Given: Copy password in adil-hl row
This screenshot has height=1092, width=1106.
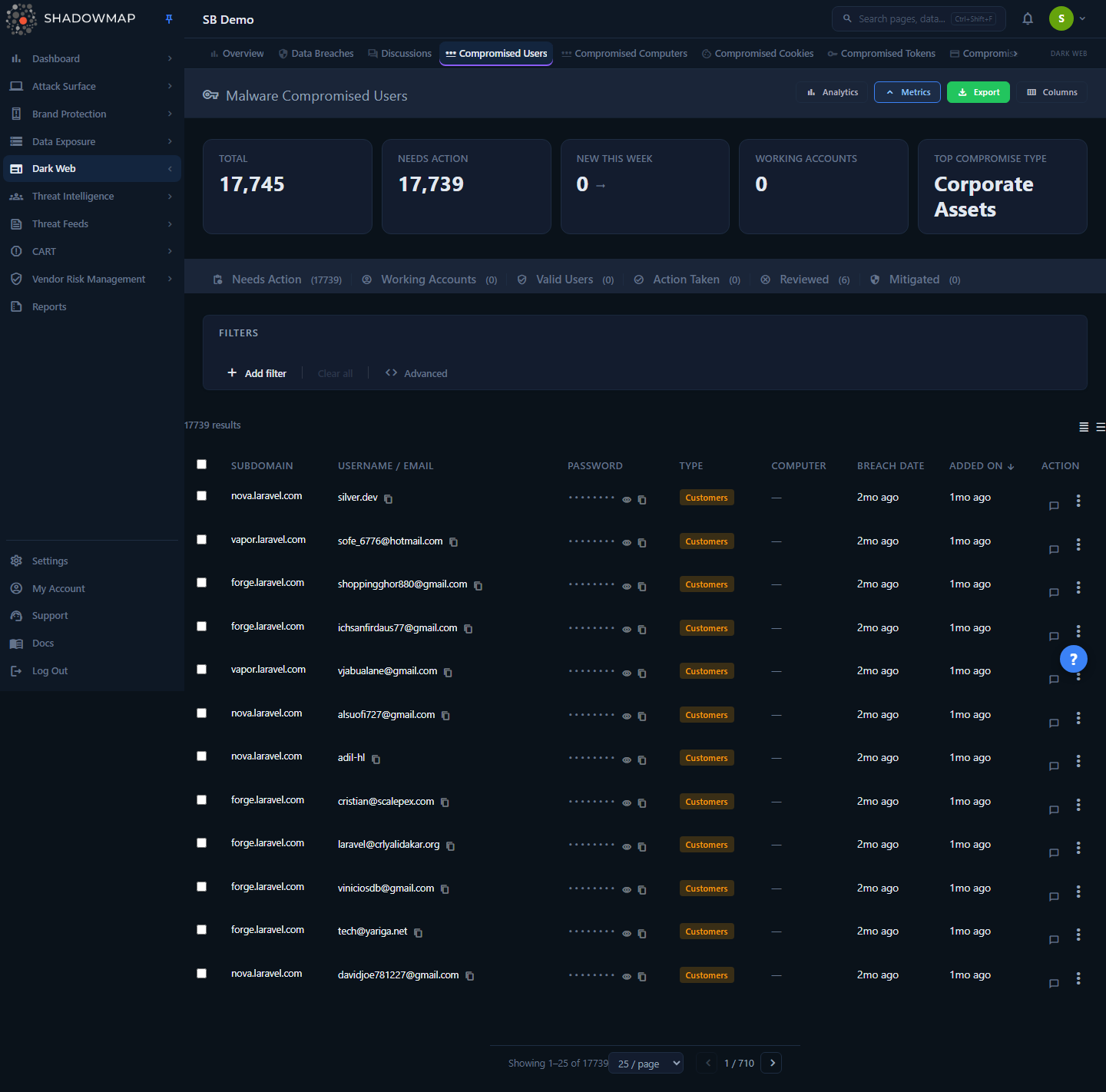Looking at the screenshot, I should 642,760.
